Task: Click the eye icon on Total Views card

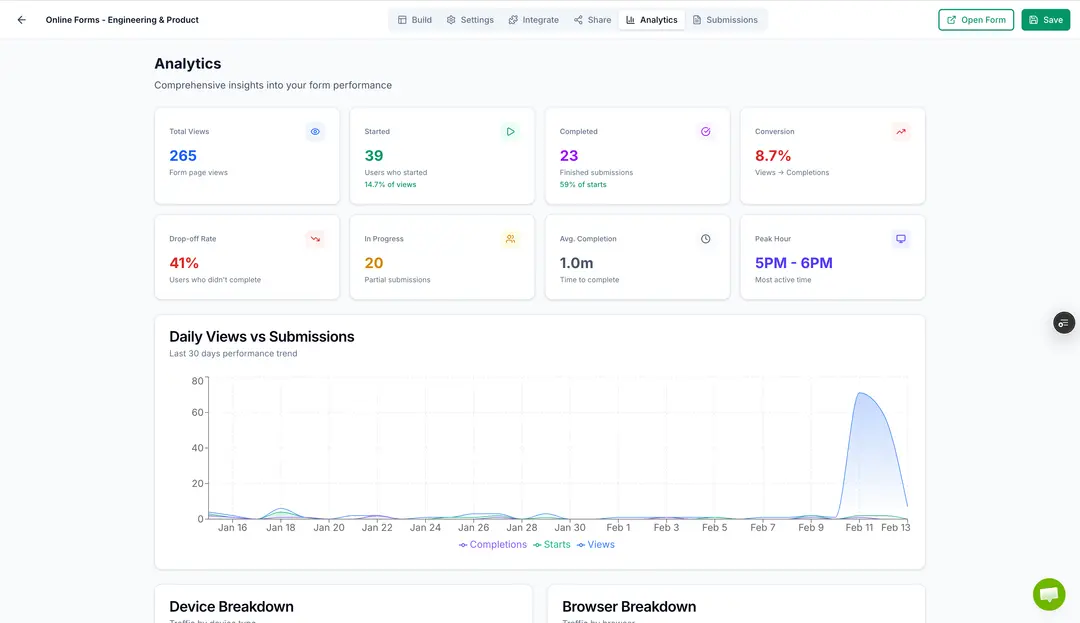Action: (x=315, y=132)
